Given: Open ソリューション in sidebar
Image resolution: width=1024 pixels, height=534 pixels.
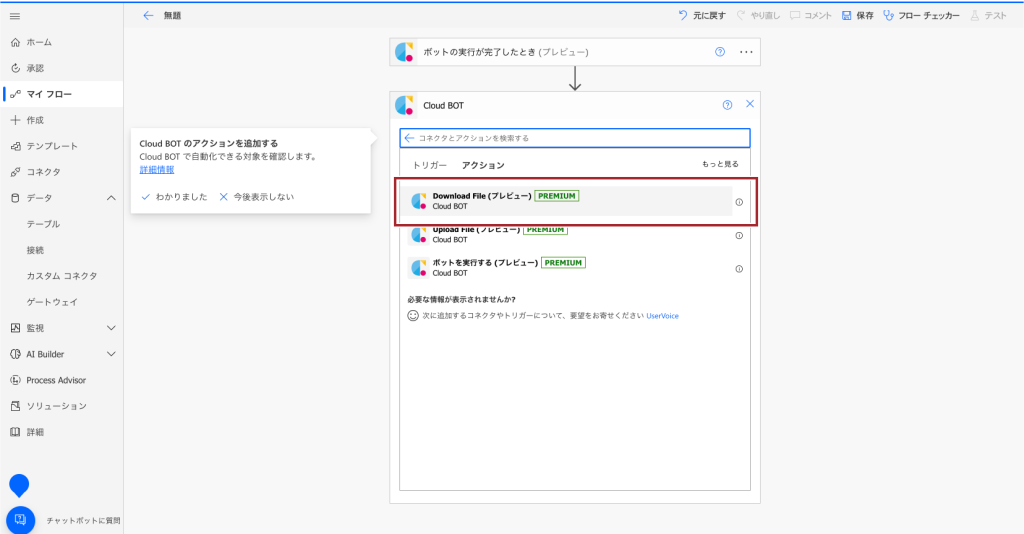Looking at the screenshot, I should coord(57,406).
